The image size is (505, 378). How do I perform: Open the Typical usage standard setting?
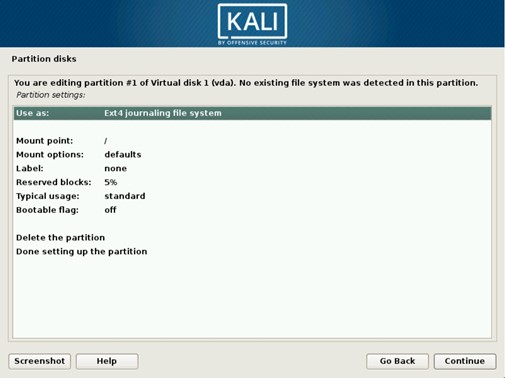tap(252, 196)
